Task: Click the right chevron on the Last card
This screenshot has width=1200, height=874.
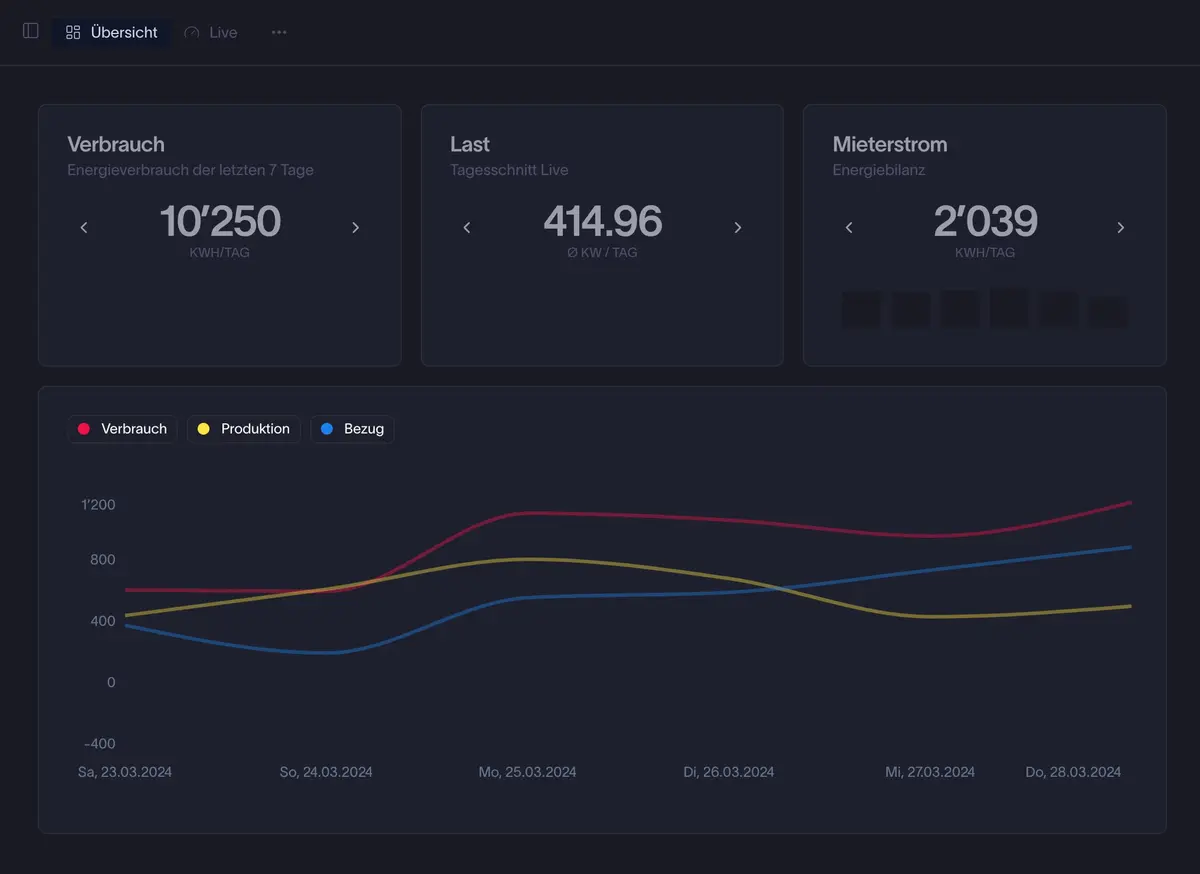Action: pyautogui.click(x=738, y=227)
